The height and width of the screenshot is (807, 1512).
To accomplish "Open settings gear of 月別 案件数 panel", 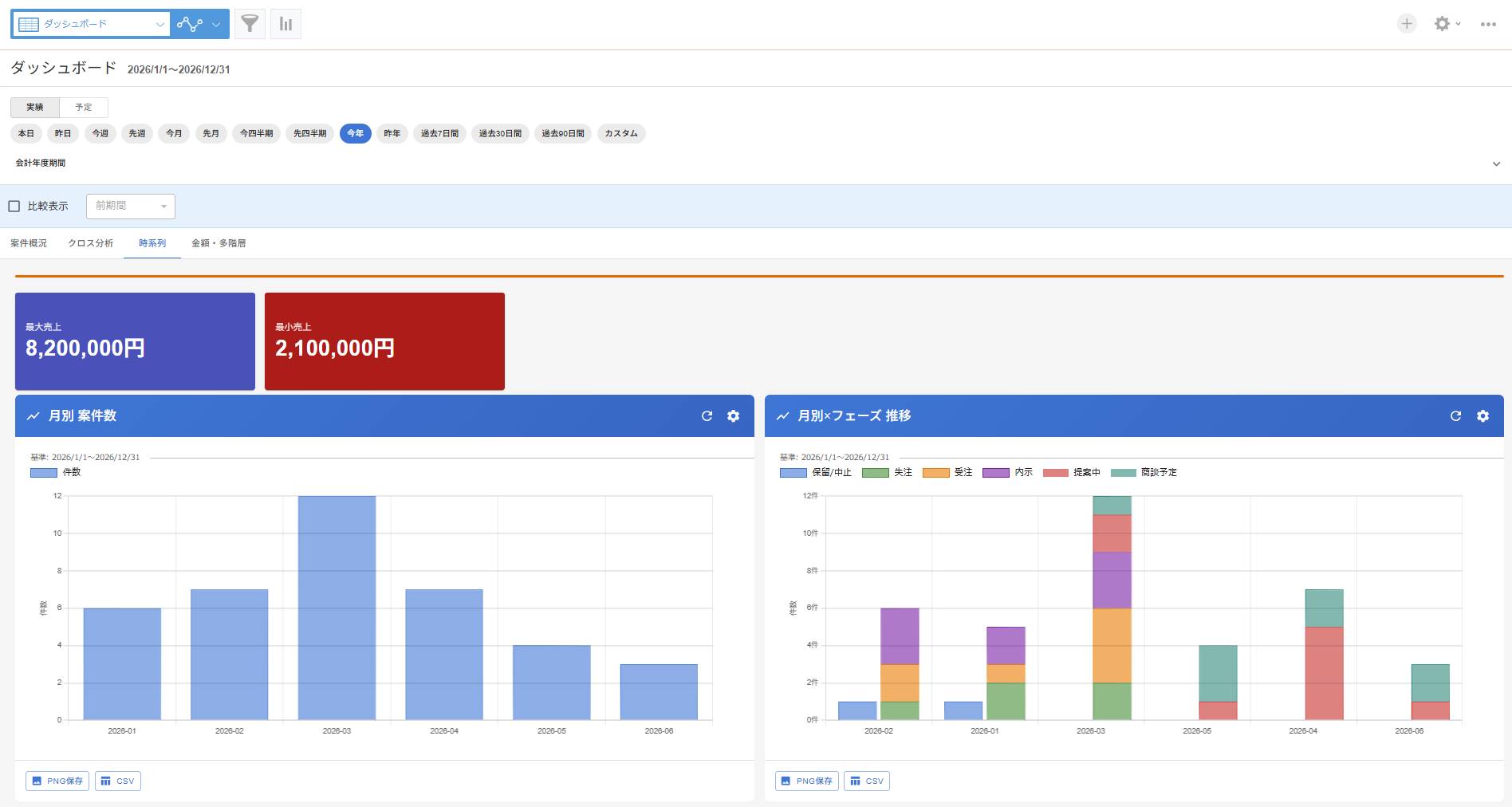I will pyautogui.click(x=734, y=416).
